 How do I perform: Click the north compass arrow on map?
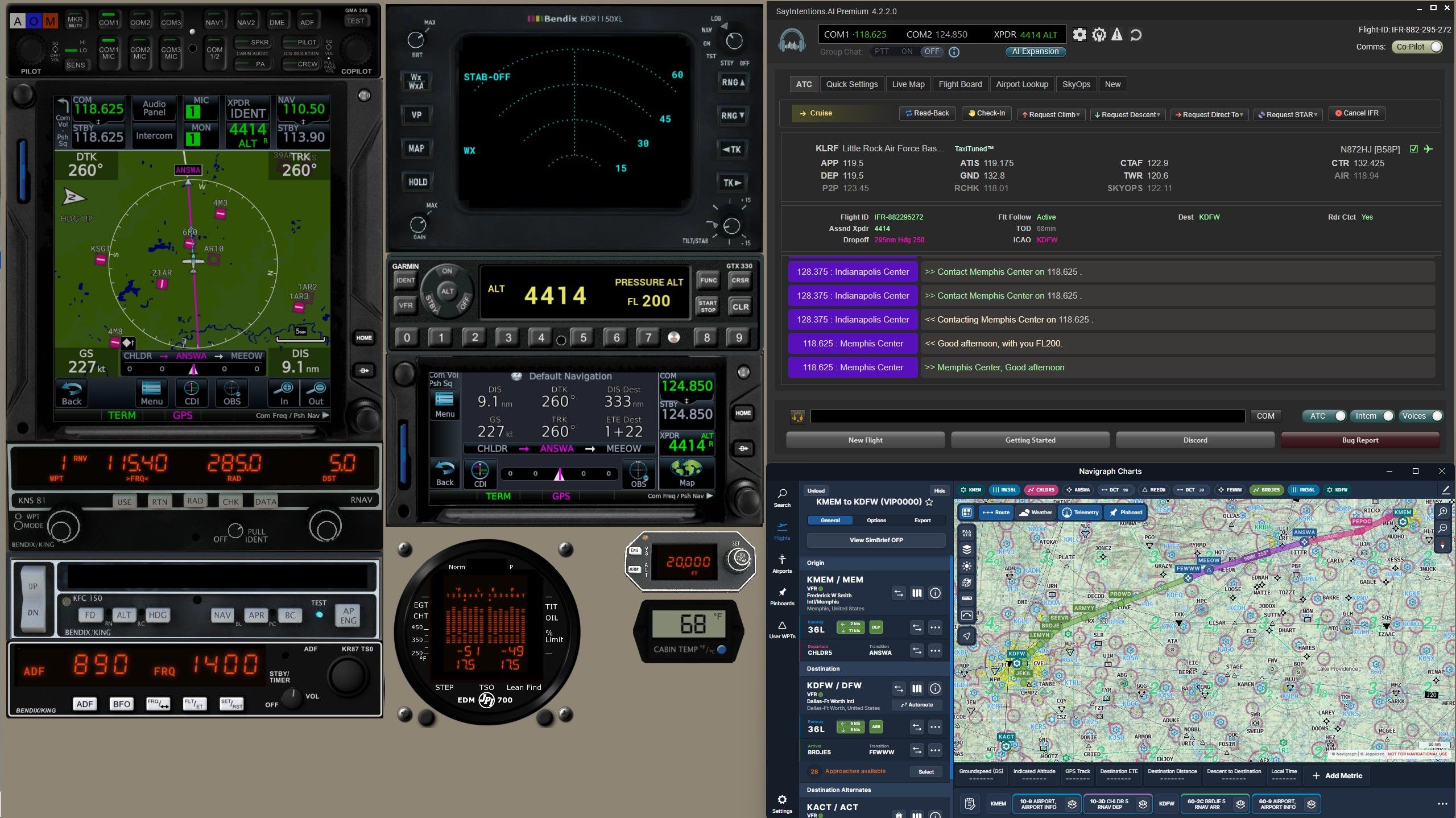(x=1443, y=546)
